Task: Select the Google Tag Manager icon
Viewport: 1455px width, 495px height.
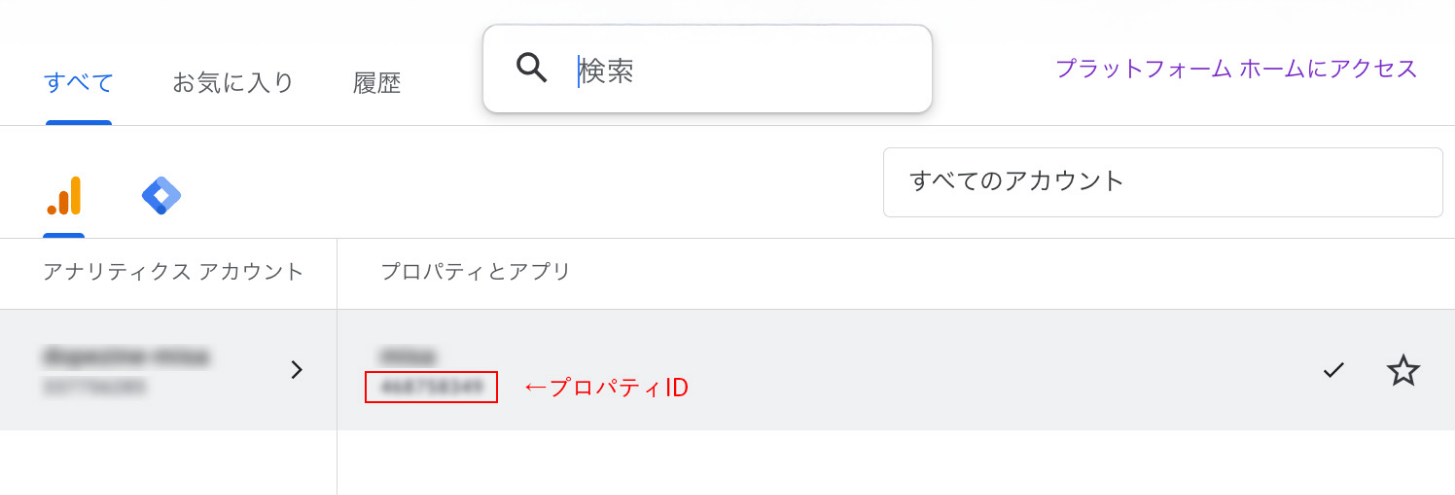Action: click(161, 196)
